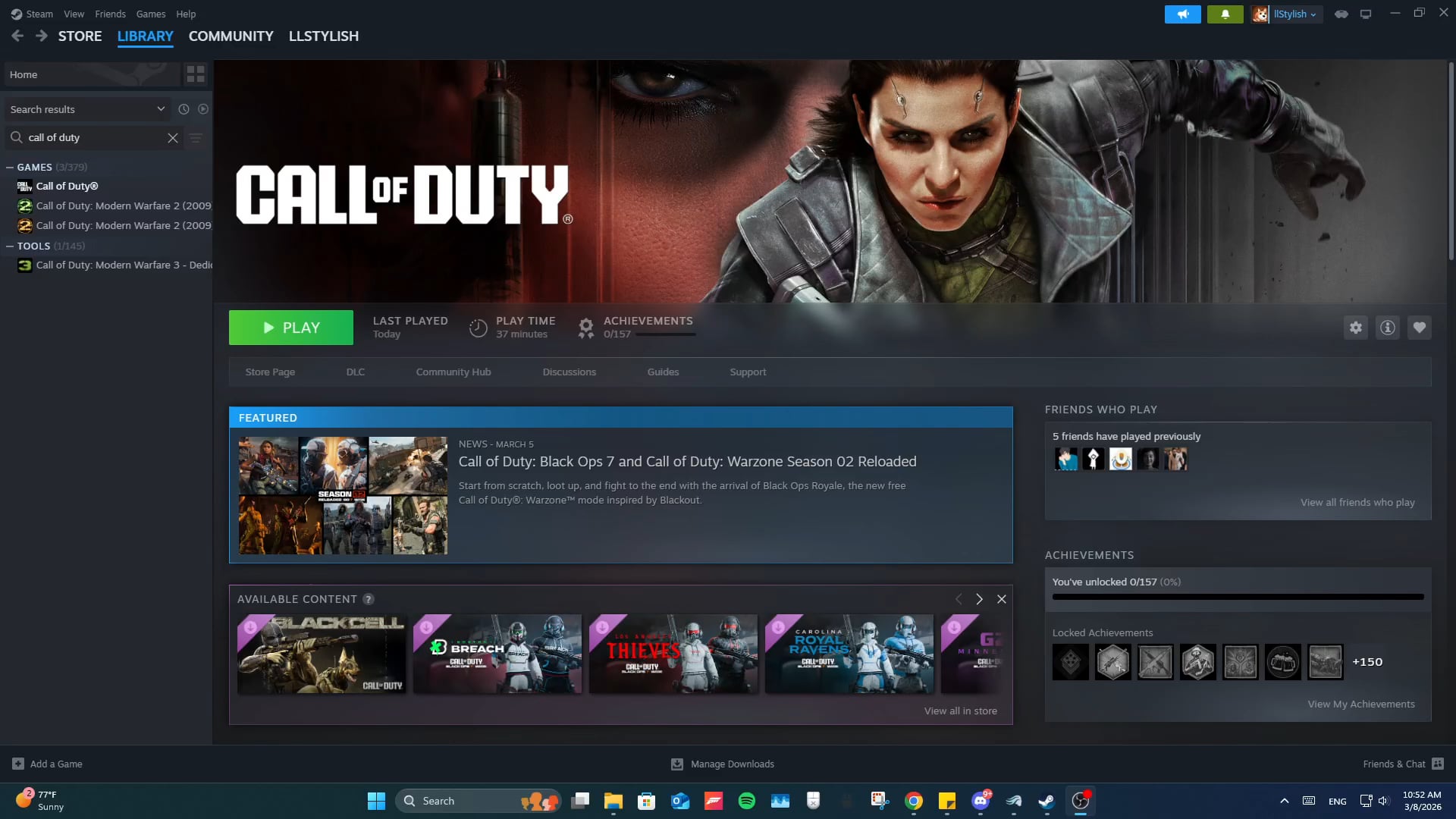The image size is (1456, 819).
Task: Open View My Achievements link
Action: point(1360,704)
